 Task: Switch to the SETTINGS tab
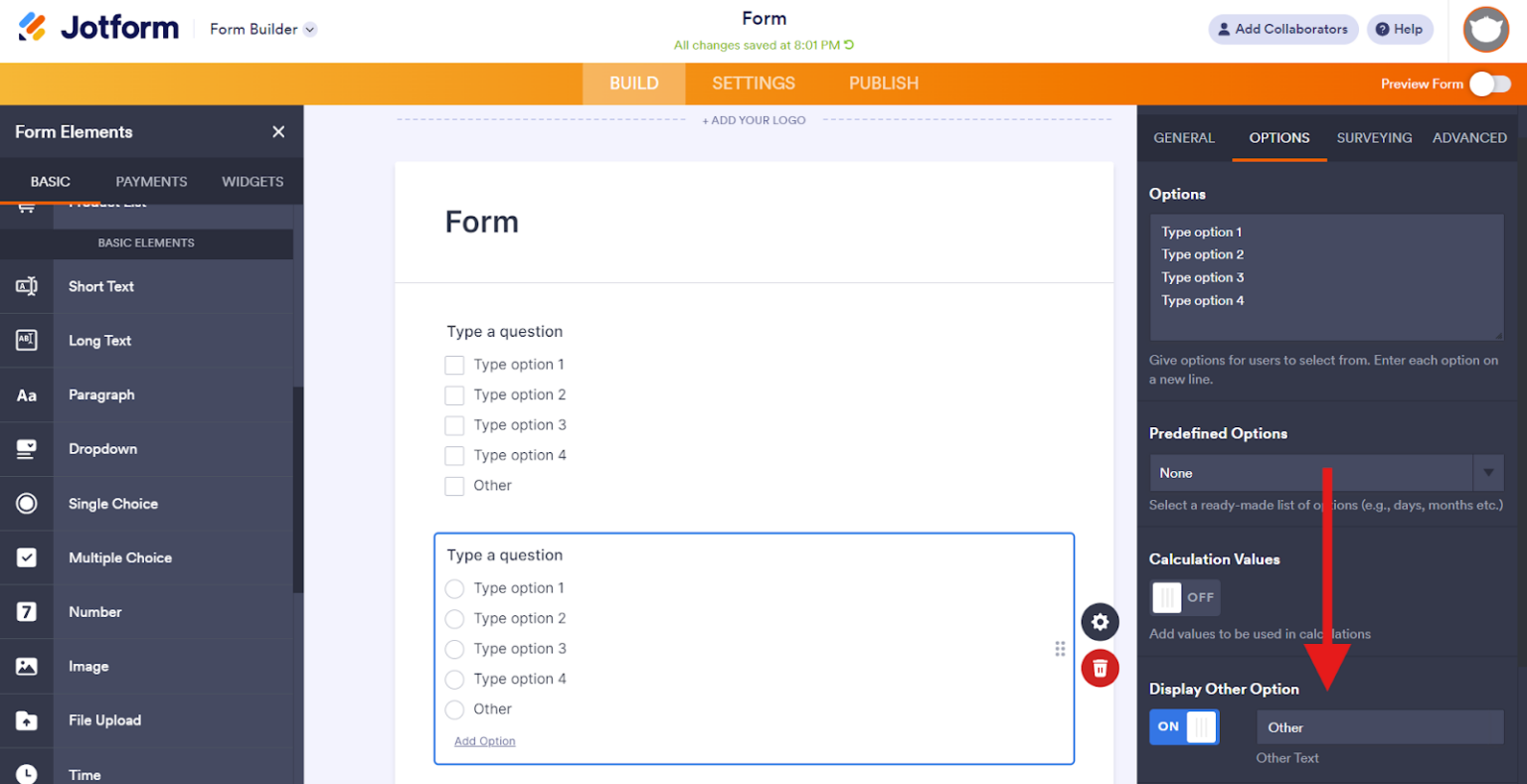pyautogui.click(x=753, y=83)
